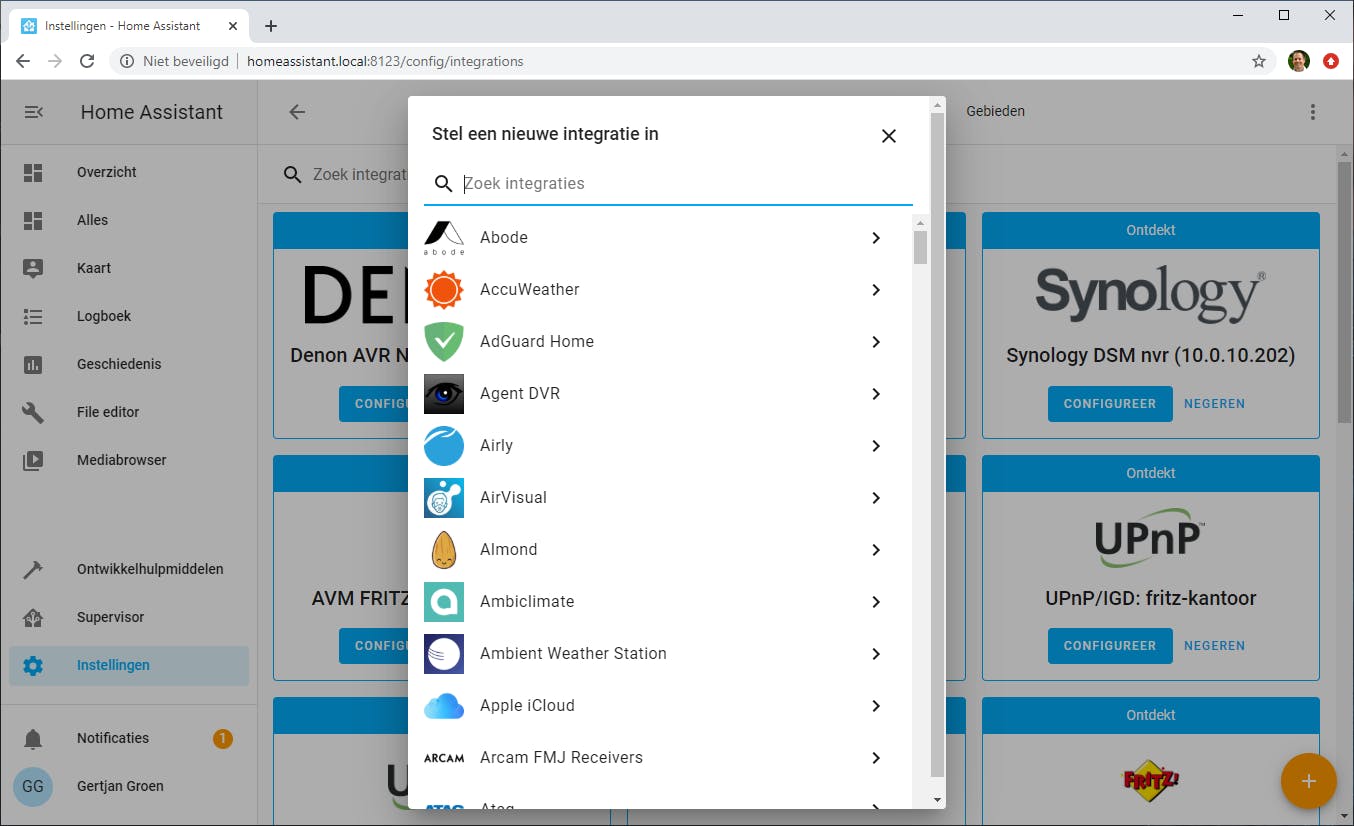Expand the AccuWeather row chevron

point(876,290)
